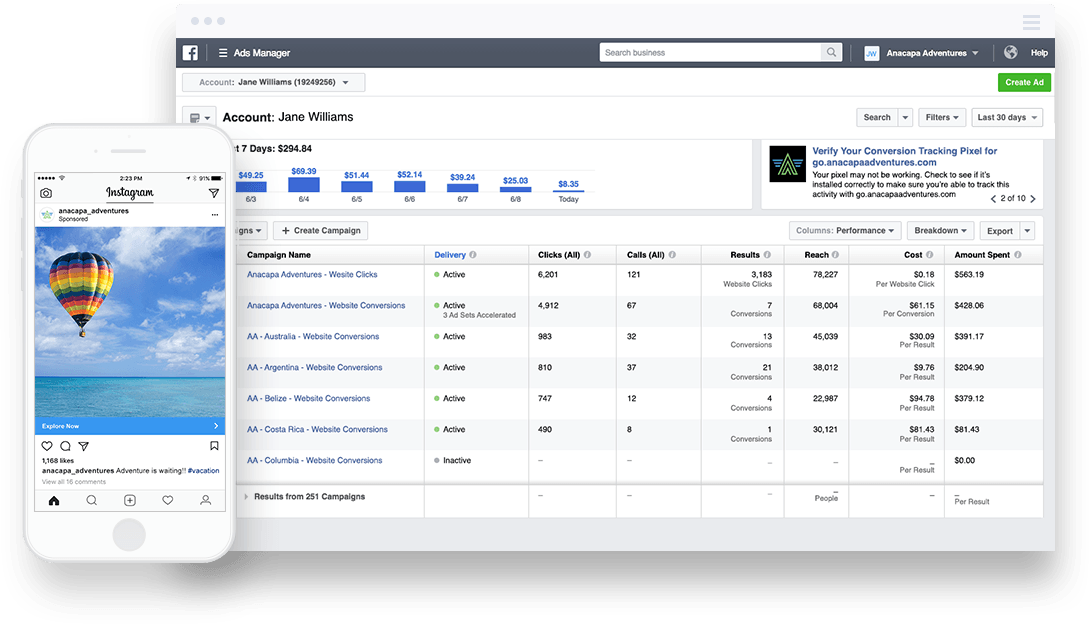The width and height of the screenshot is (1089, 624).
Task: Tap the Instagram direct message paper plane
Action: [213, 193]
